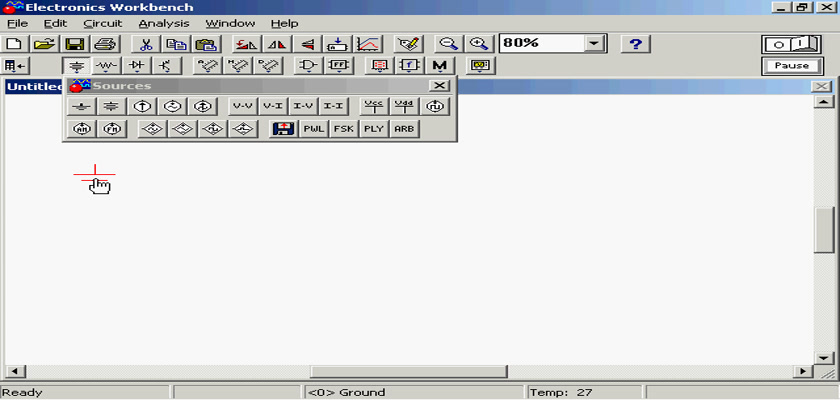The width and height of the screenshot is (840, 400).
Task: Click the vertical scrollbar thumb
Action: click(x=823, y=229)
